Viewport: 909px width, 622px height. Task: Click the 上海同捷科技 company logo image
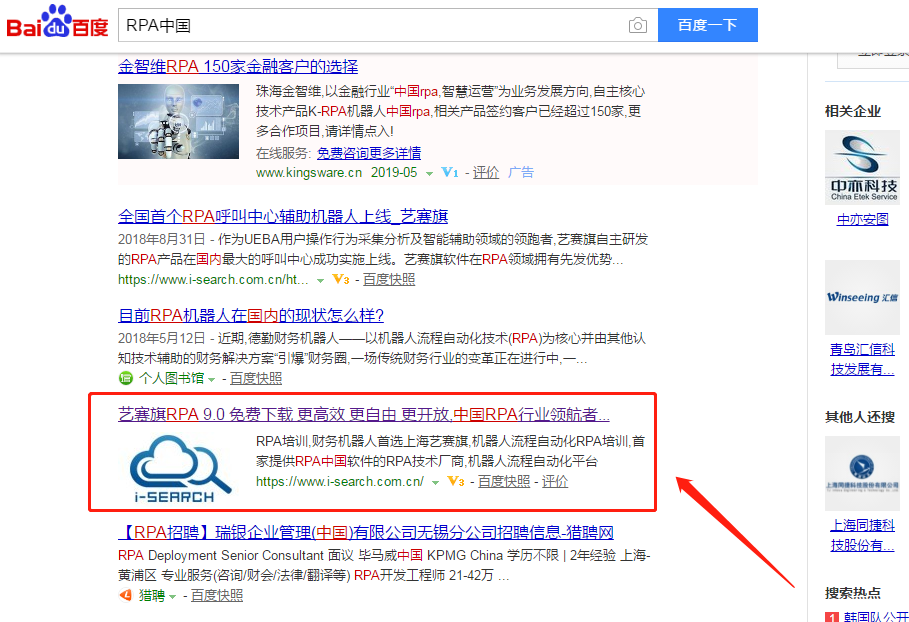[x=863, y=474]
